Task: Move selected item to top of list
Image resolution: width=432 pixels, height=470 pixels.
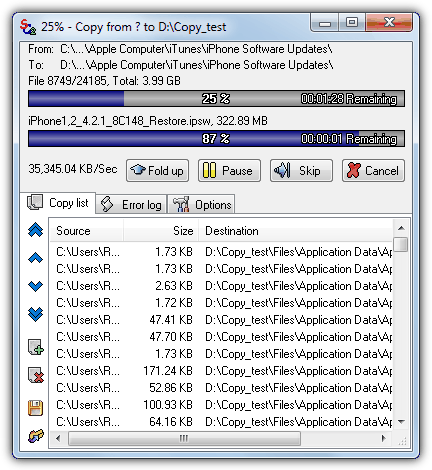Action: (35, 230)
